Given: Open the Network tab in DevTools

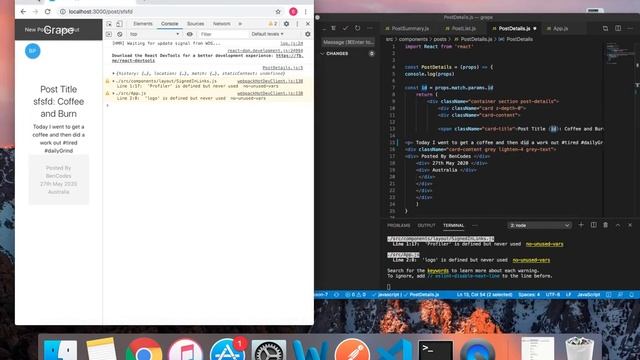Looking at the screenshot, I should 222,24.
